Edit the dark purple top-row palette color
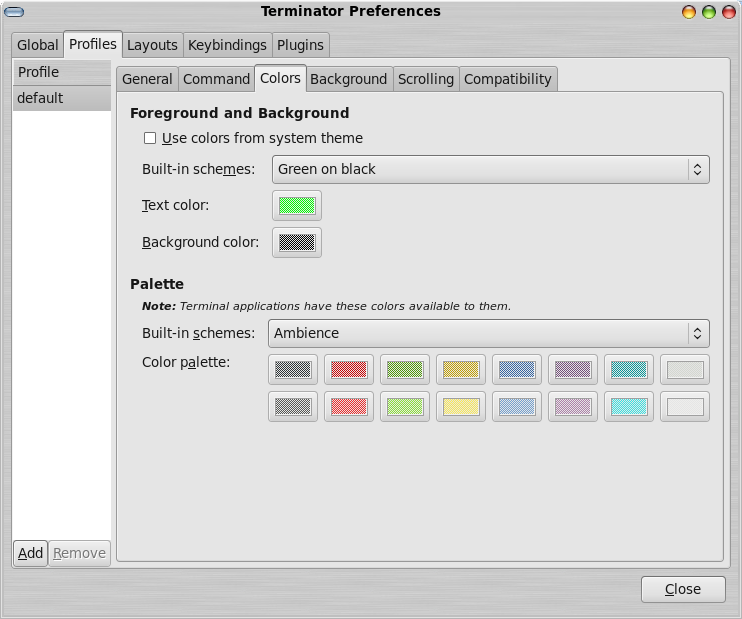This screenshot has width=742, height=619. 573,370
